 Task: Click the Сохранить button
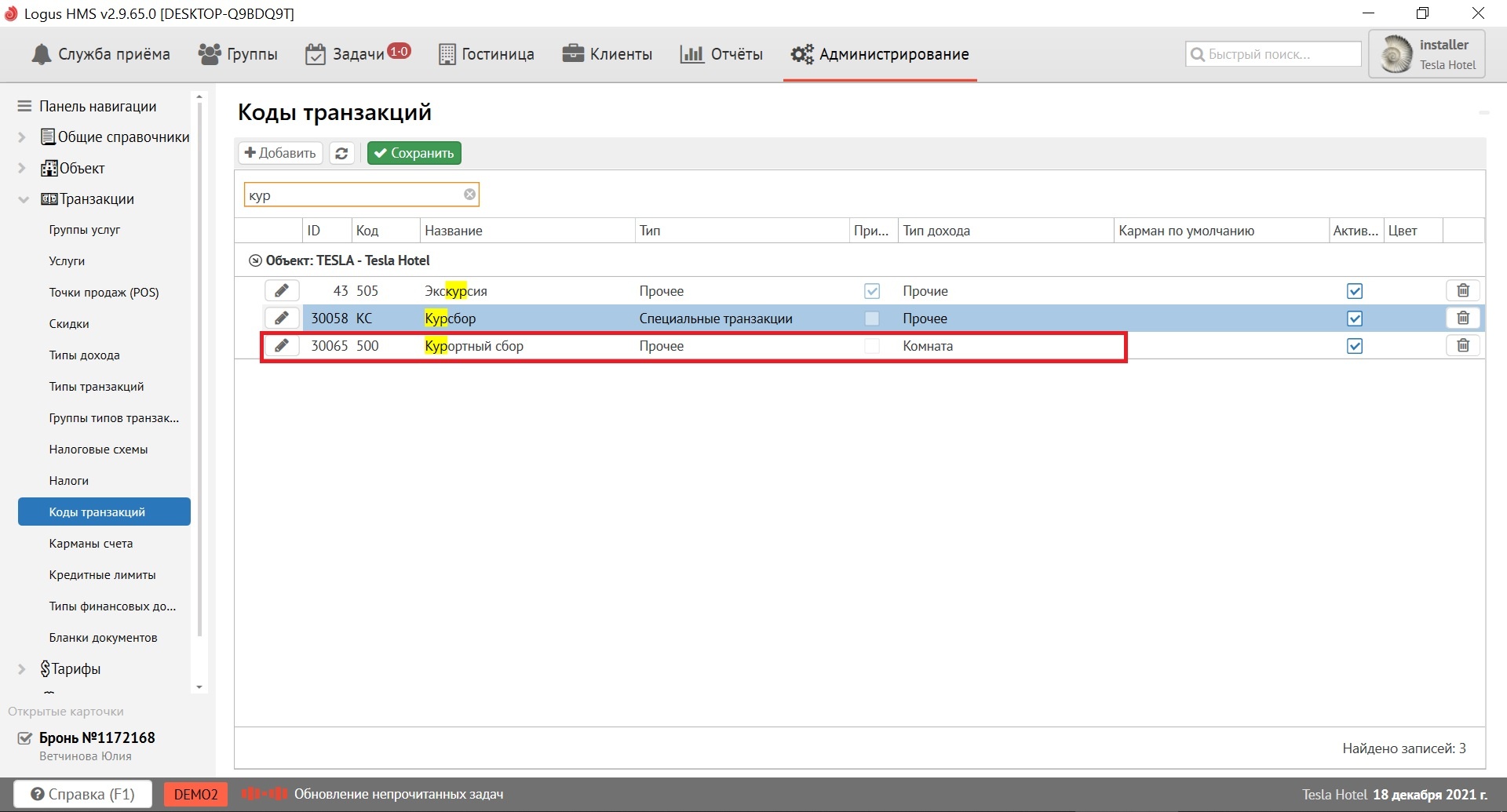414,153
